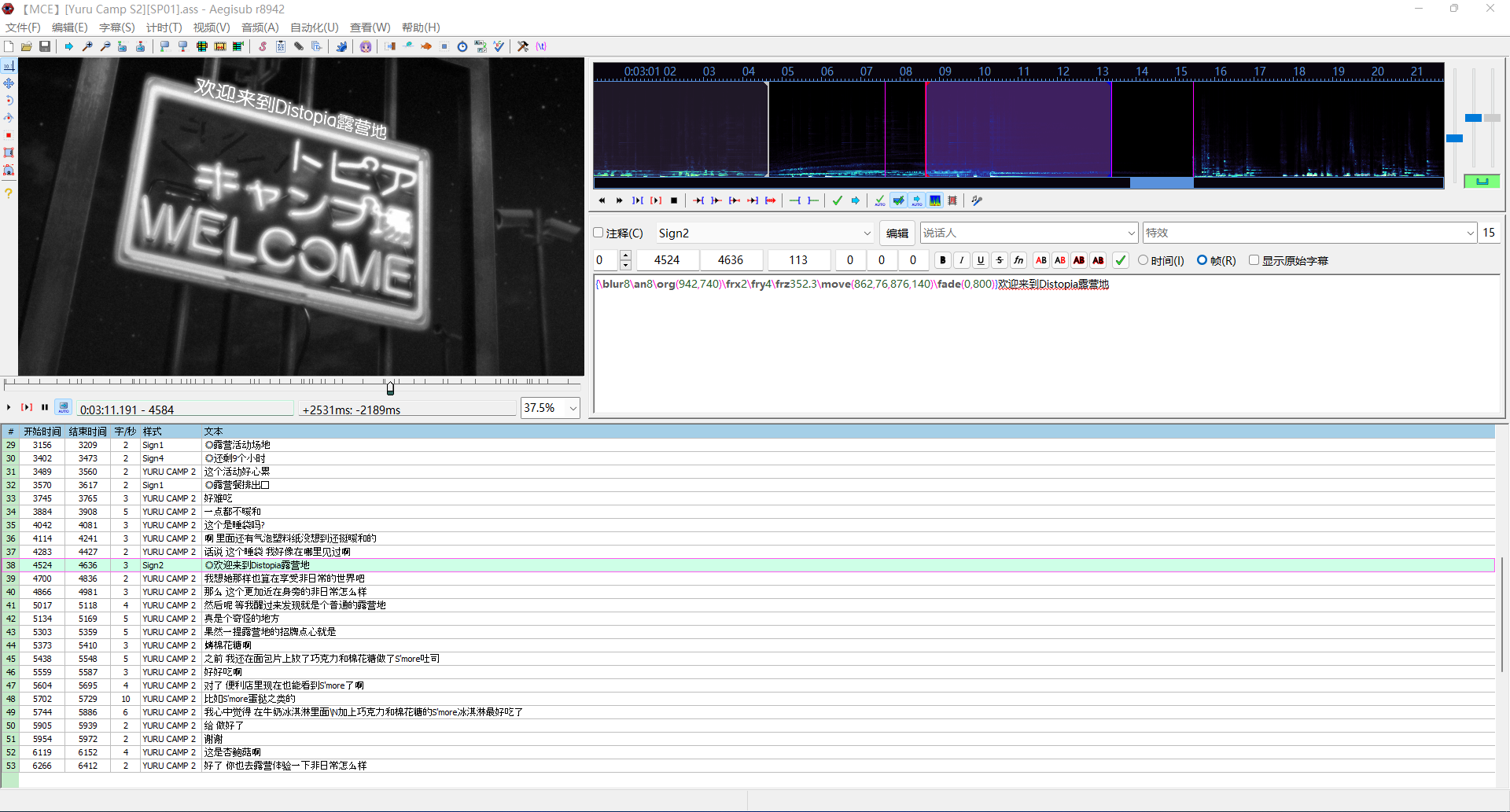Open the 视频(V) menu
This screenshot has height=812, width=1510.
click(212, 28)
